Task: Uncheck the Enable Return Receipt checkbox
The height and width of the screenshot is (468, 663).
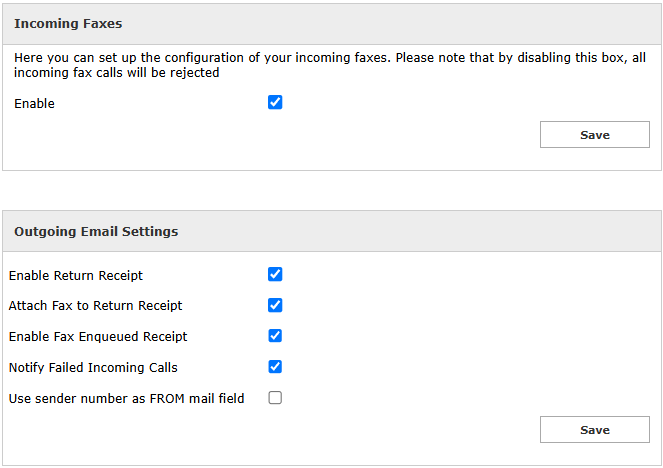Action: (275, 275)
